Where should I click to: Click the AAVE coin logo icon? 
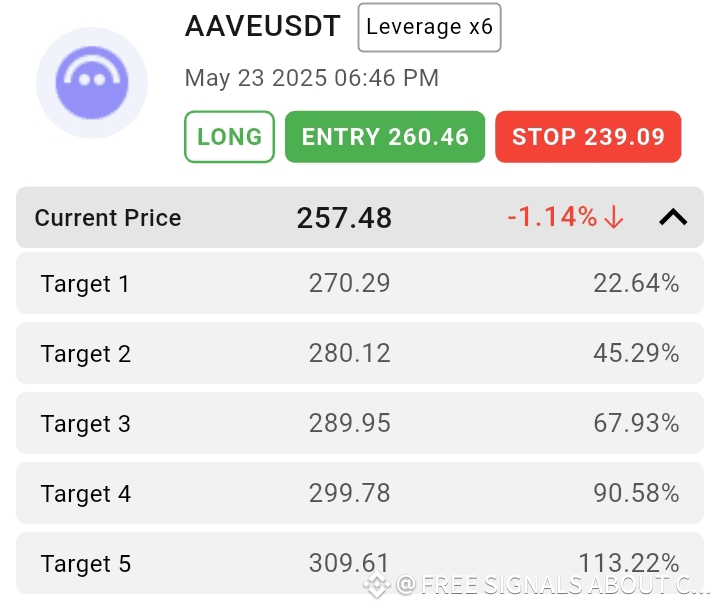coord(92,83)
